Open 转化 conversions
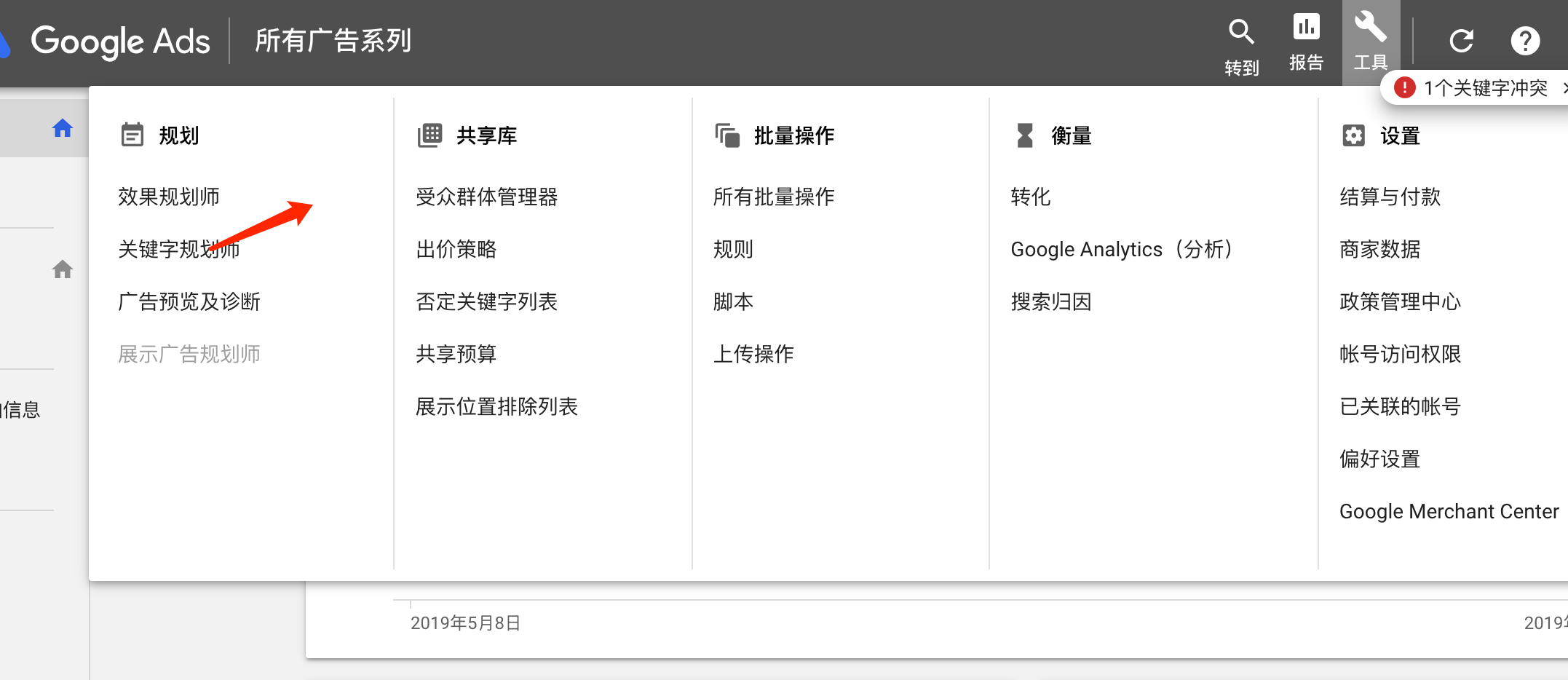Screen dimensions: 1568x680 [1031, 197]
